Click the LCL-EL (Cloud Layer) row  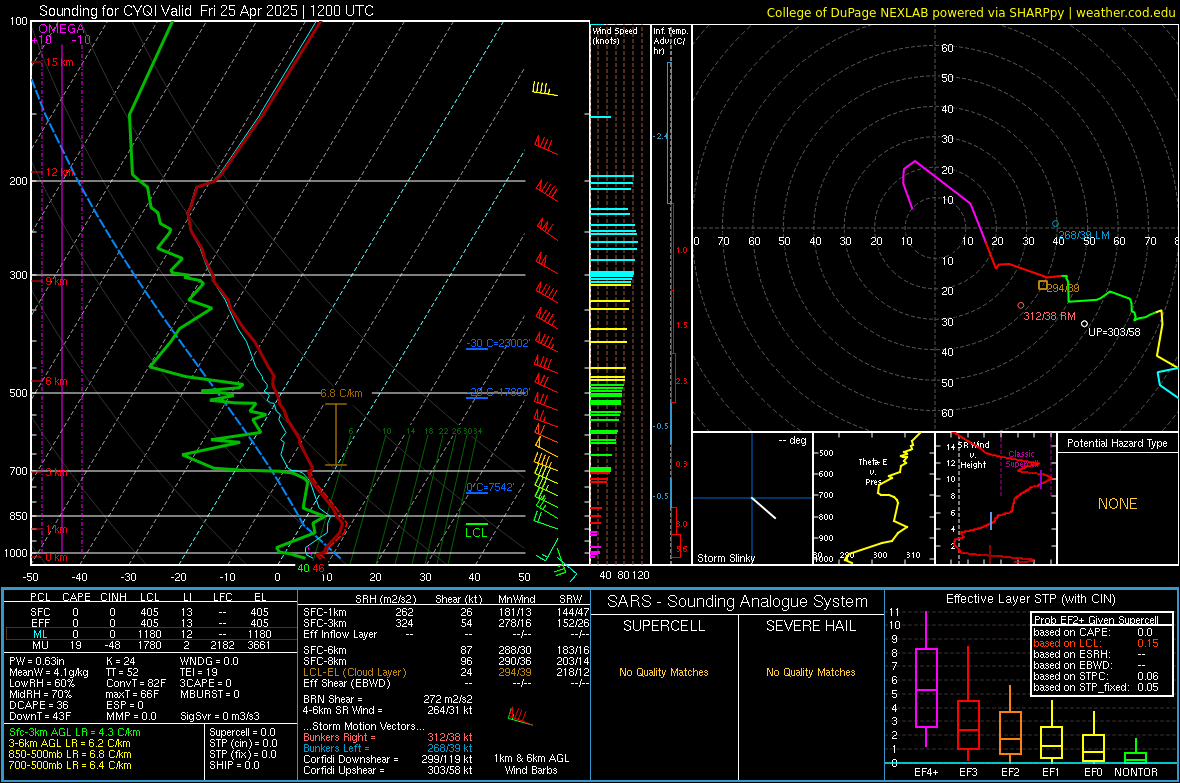click(446, 672)
